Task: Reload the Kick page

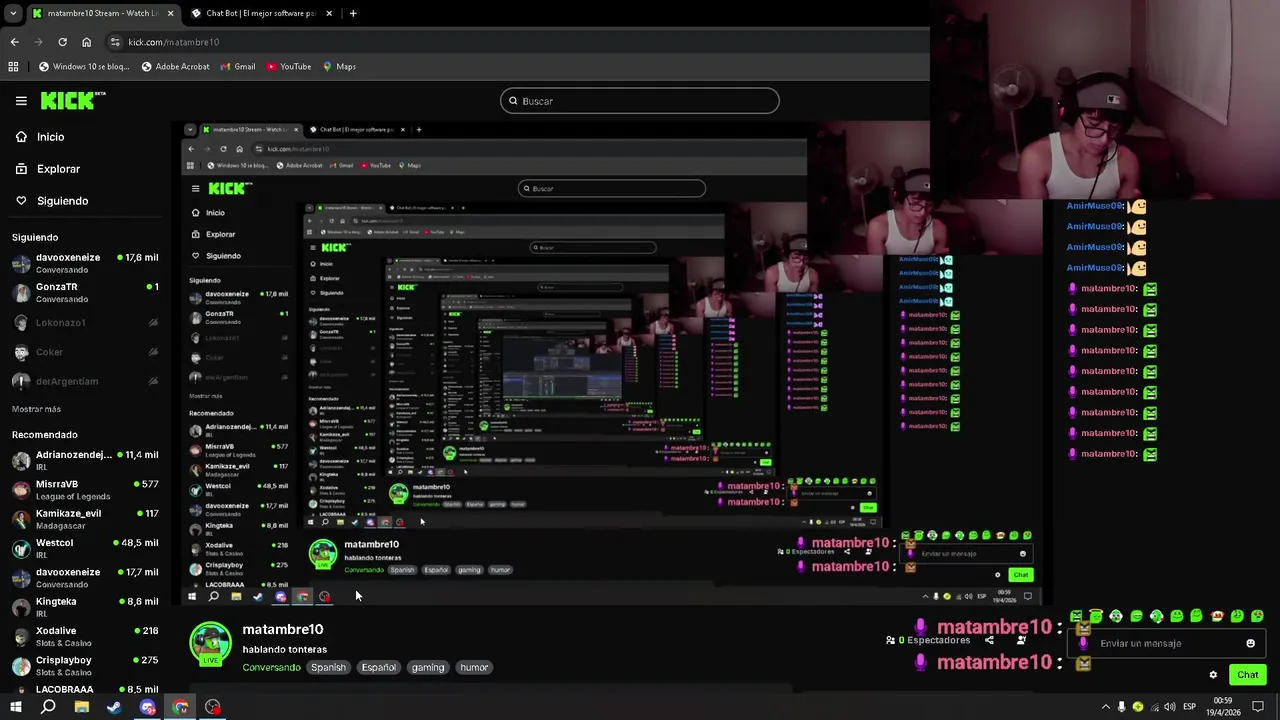Action: pyautogui.click(x=62, y=42)
